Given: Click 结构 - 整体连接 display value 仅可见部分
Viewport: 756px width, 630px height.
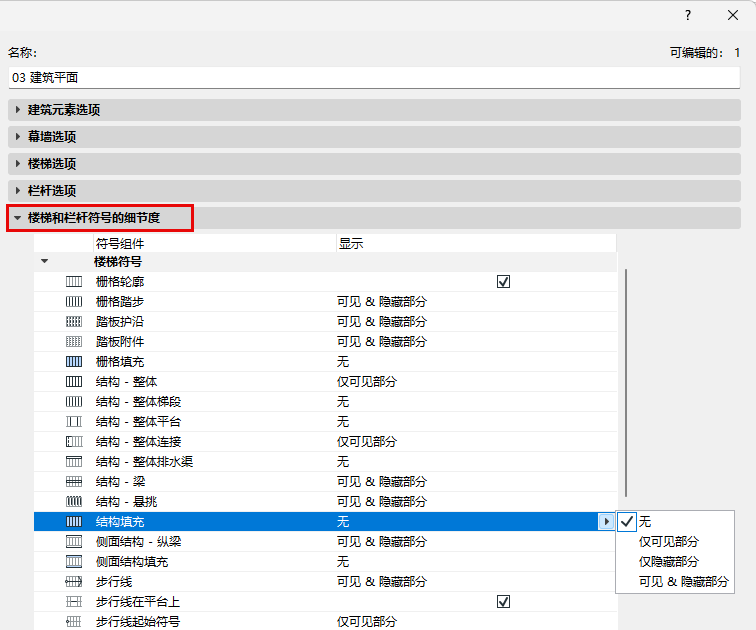Looking at the screenshot, I should click(367, 442).
